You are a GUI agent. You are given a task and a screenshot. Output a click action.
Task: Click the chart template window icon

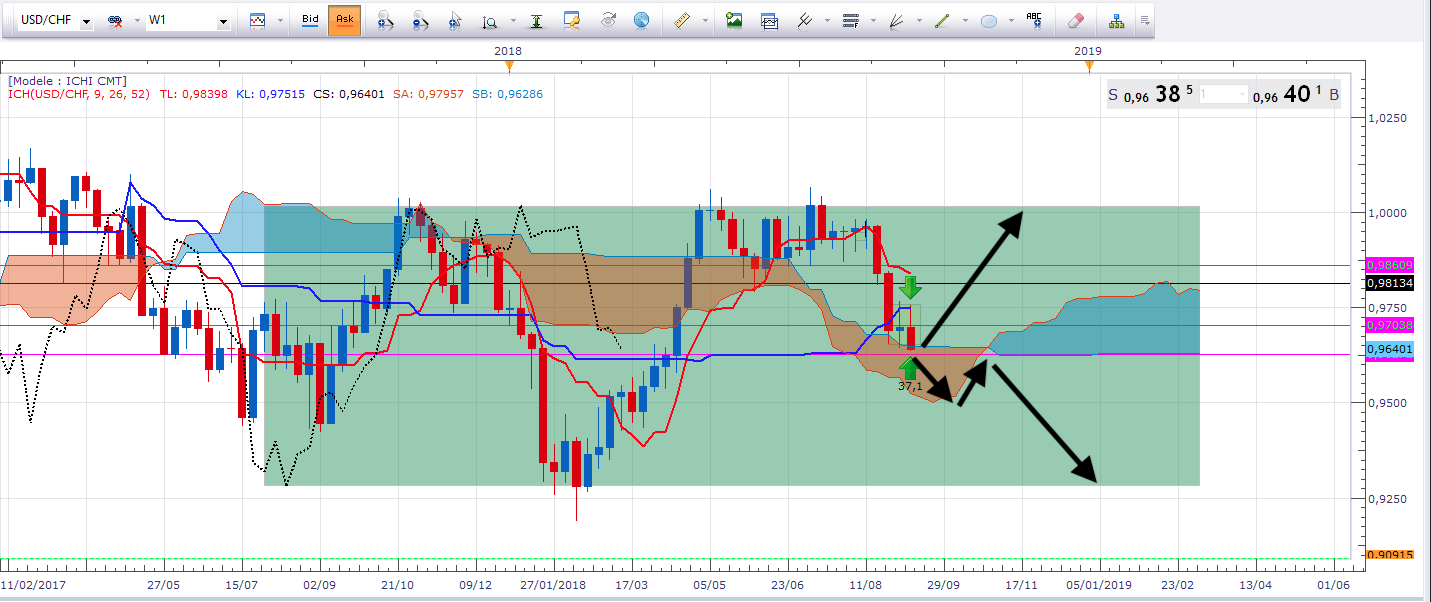(769, 20)
